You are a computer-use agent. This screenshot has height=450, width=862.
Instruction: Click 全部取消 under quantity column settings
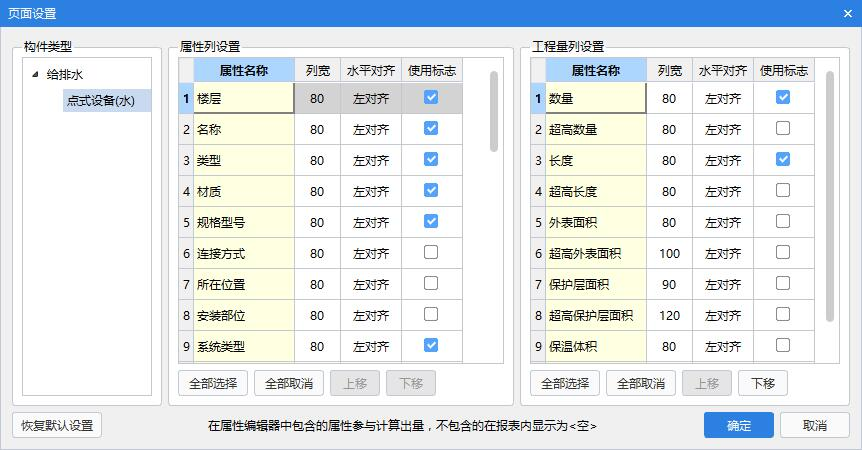[x=640, y=383]
